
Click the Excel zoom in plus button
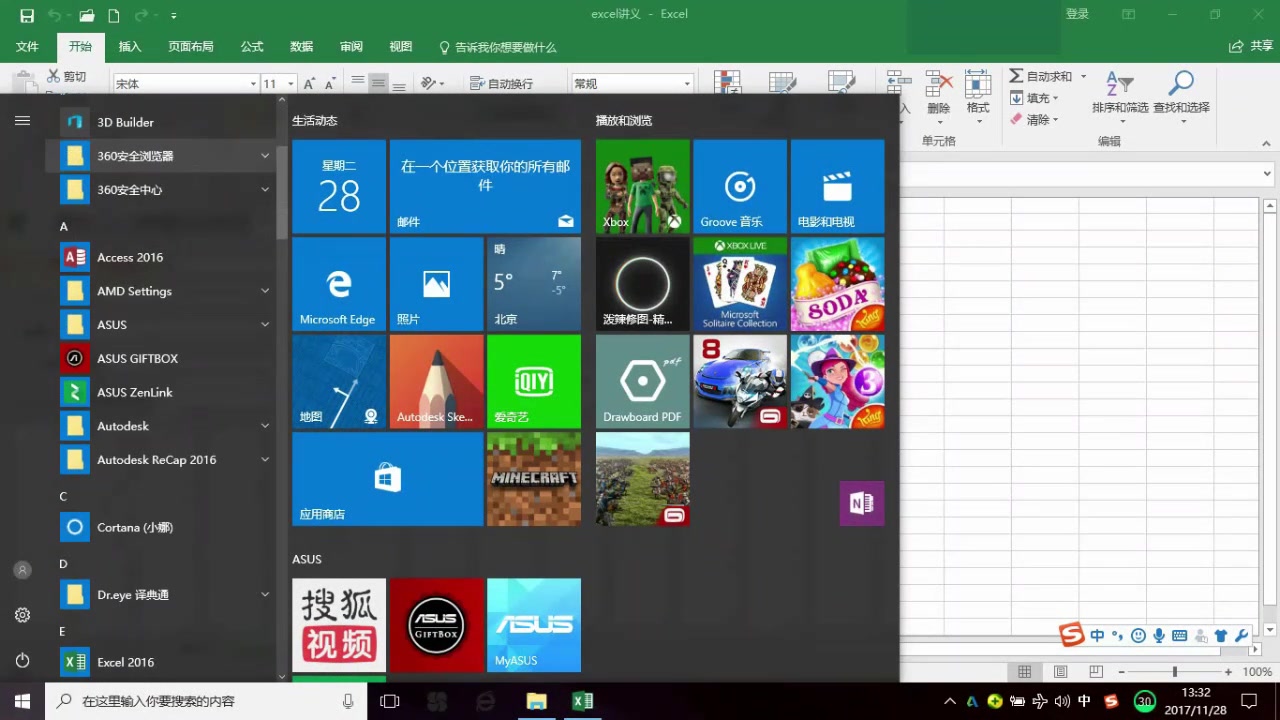1228,672
